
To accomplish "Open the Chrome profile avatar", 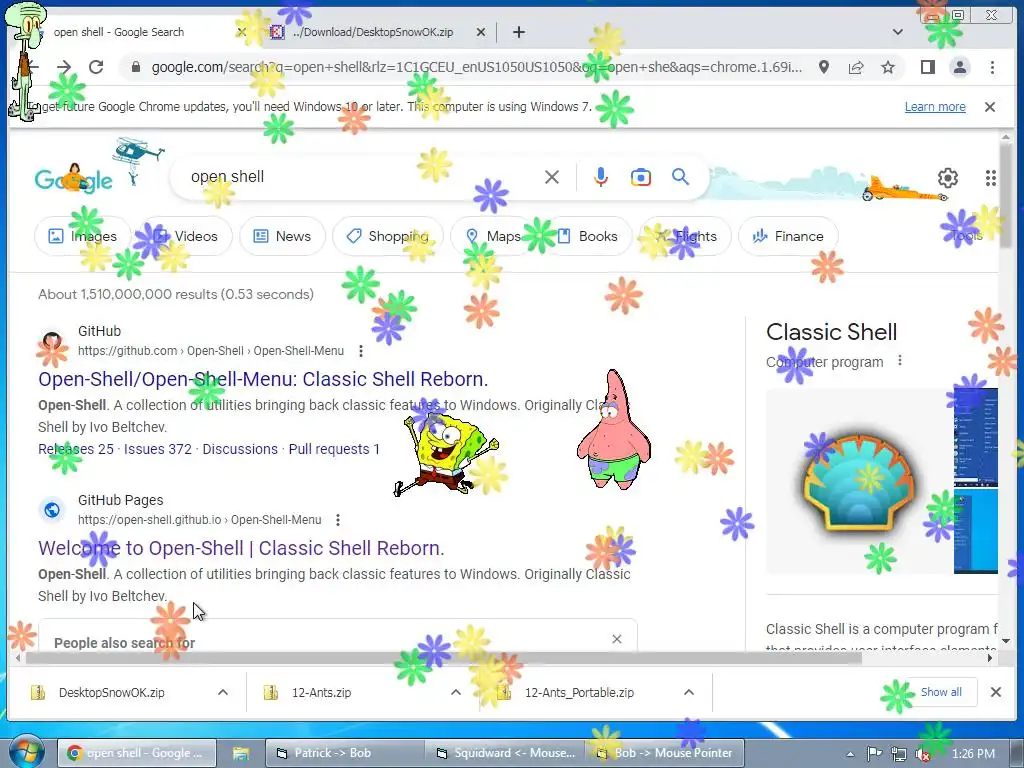I will pos(959,67).
